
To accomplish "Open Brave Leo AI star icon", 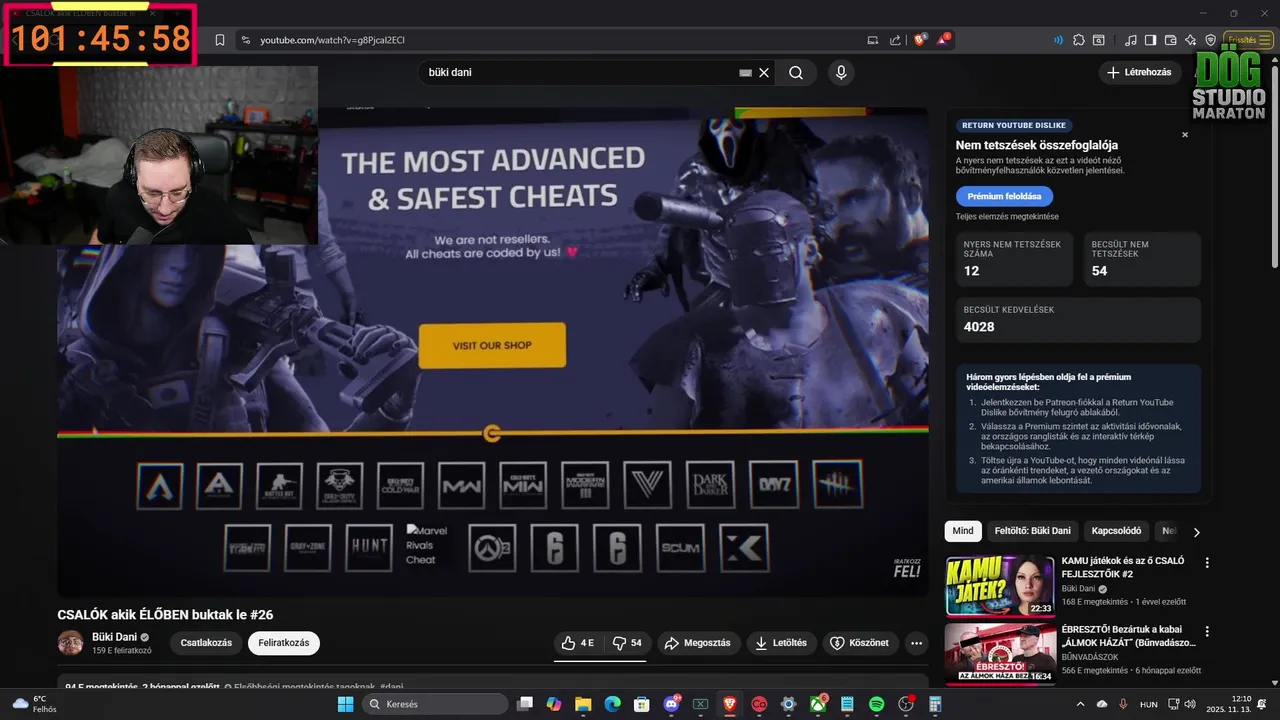I will [1190, 40].
